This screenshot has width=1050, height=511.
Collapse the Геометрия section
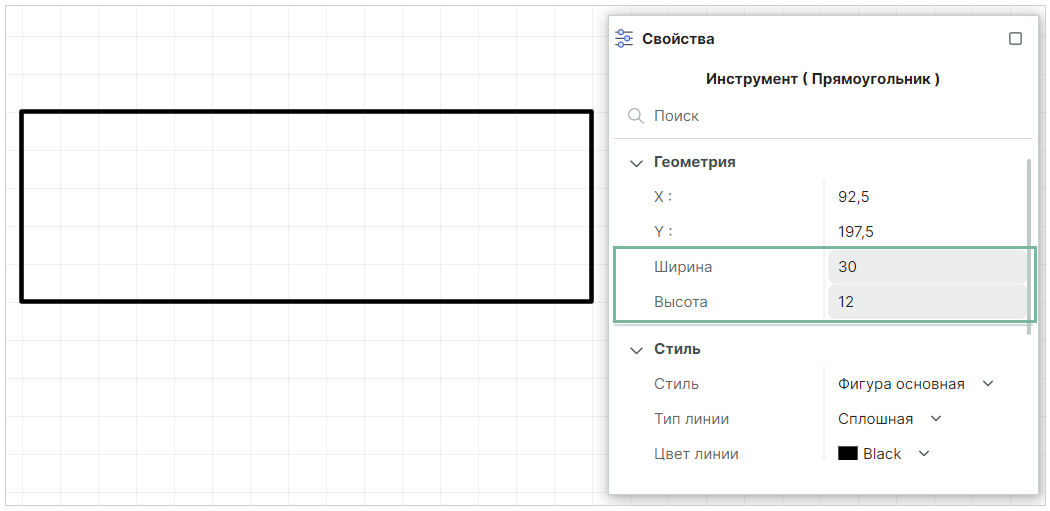[636, 162]
